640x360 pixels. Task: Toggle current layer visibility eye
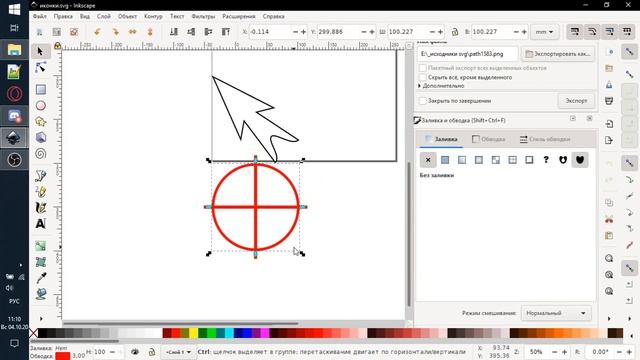coord(135,352)
